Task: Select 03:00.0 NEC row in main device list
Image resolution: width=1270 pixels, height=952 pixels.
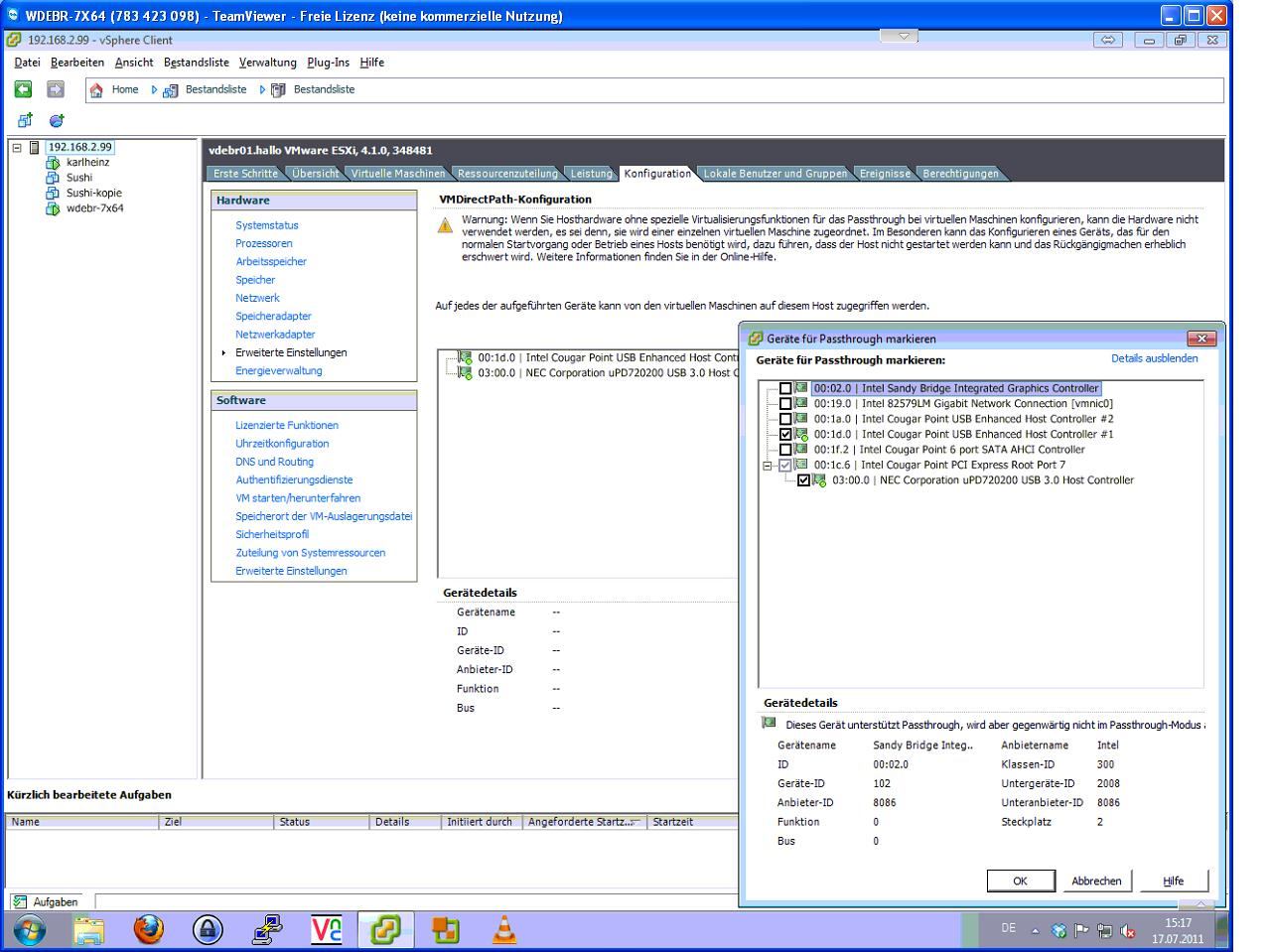Action: pos(606,373)
